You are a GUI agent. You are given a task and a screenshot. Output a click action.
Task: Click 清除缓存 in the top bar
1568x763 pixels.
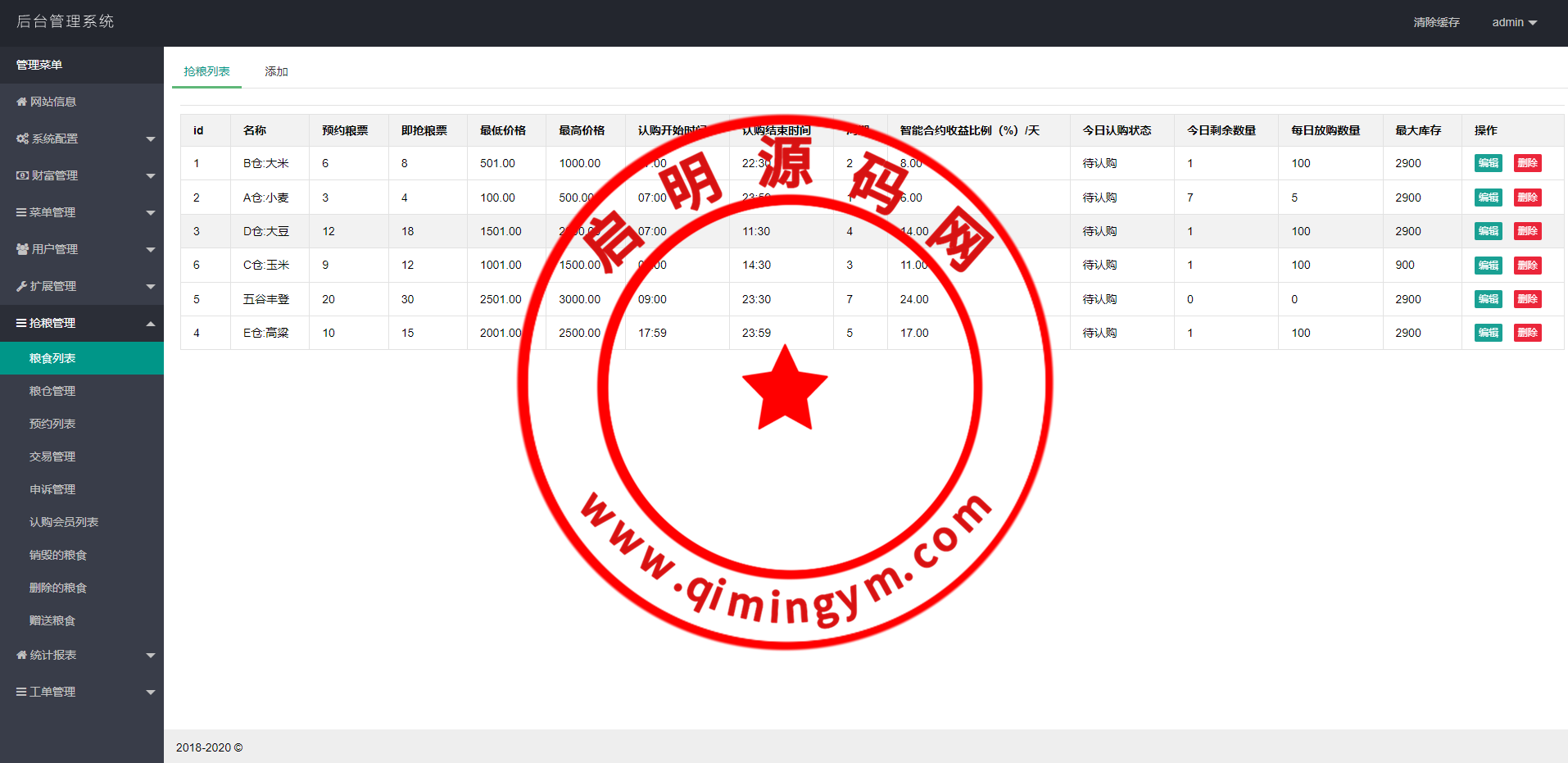point(1436,22)
